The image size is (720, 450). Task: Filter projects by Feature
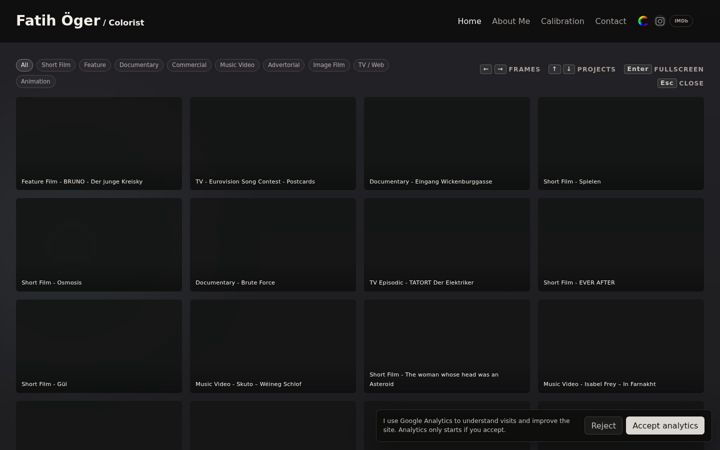coord(95,65)
